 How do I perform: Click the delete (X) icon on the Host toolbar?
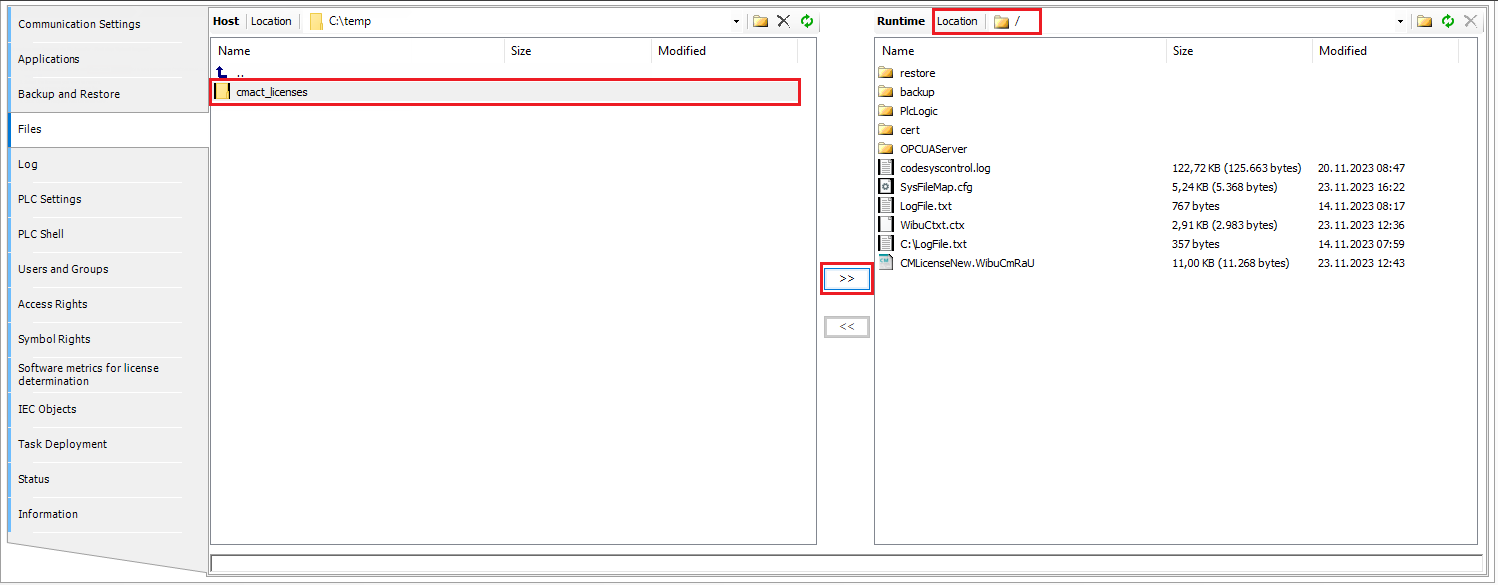[784, 20]
